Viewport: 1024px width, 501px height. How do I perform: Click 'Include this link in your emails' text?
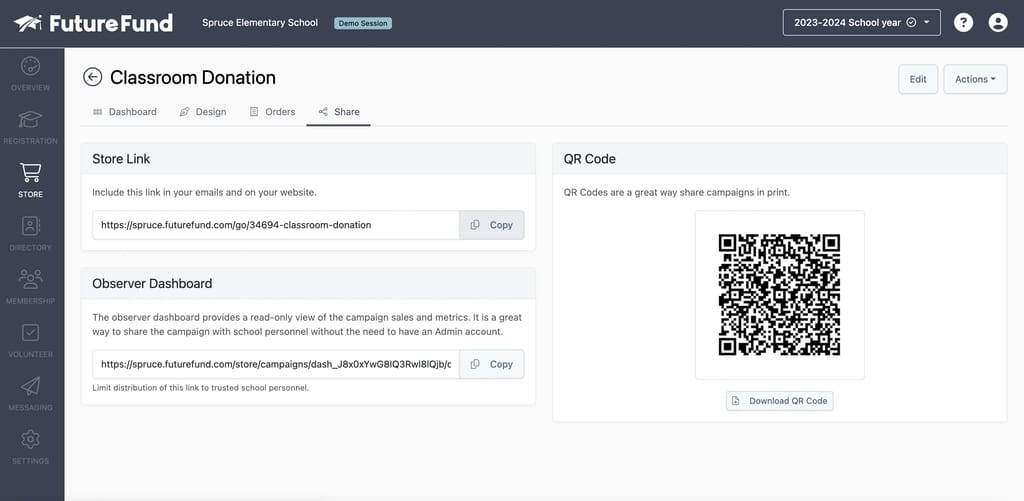(204, 193)
